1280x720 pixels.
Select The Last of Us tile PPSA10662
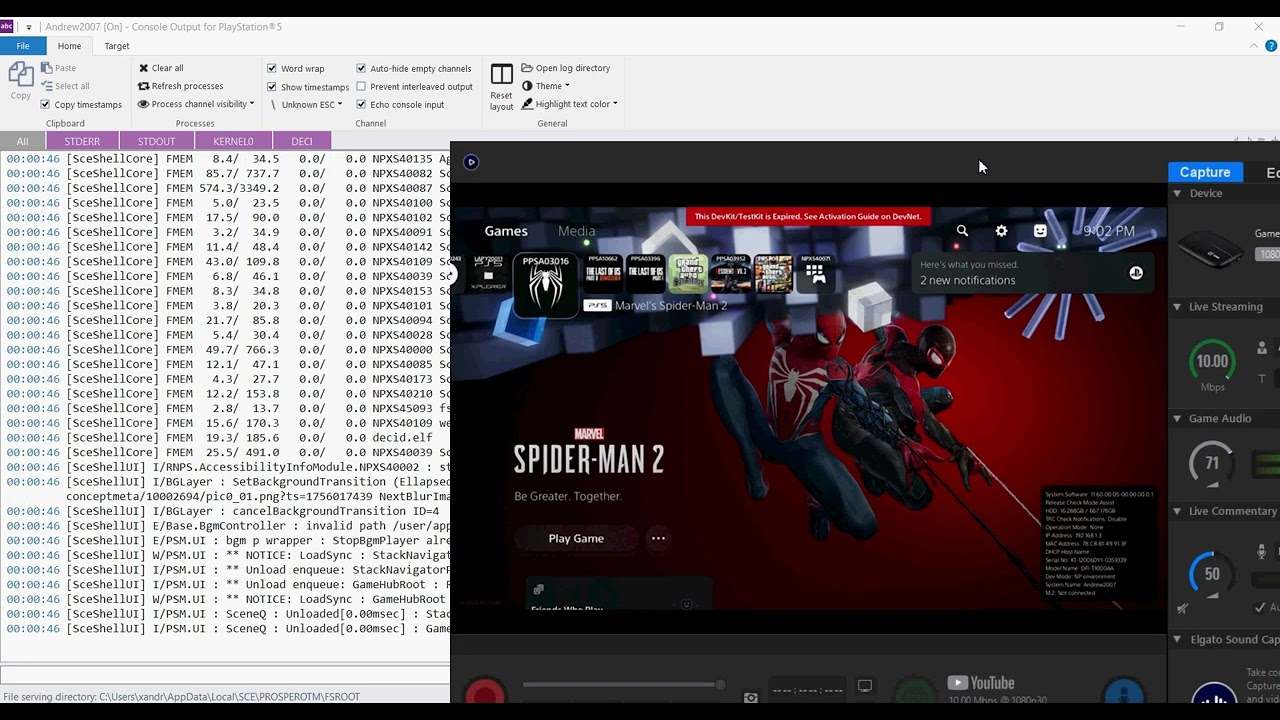pyautogui.click(x=603, y=273)
